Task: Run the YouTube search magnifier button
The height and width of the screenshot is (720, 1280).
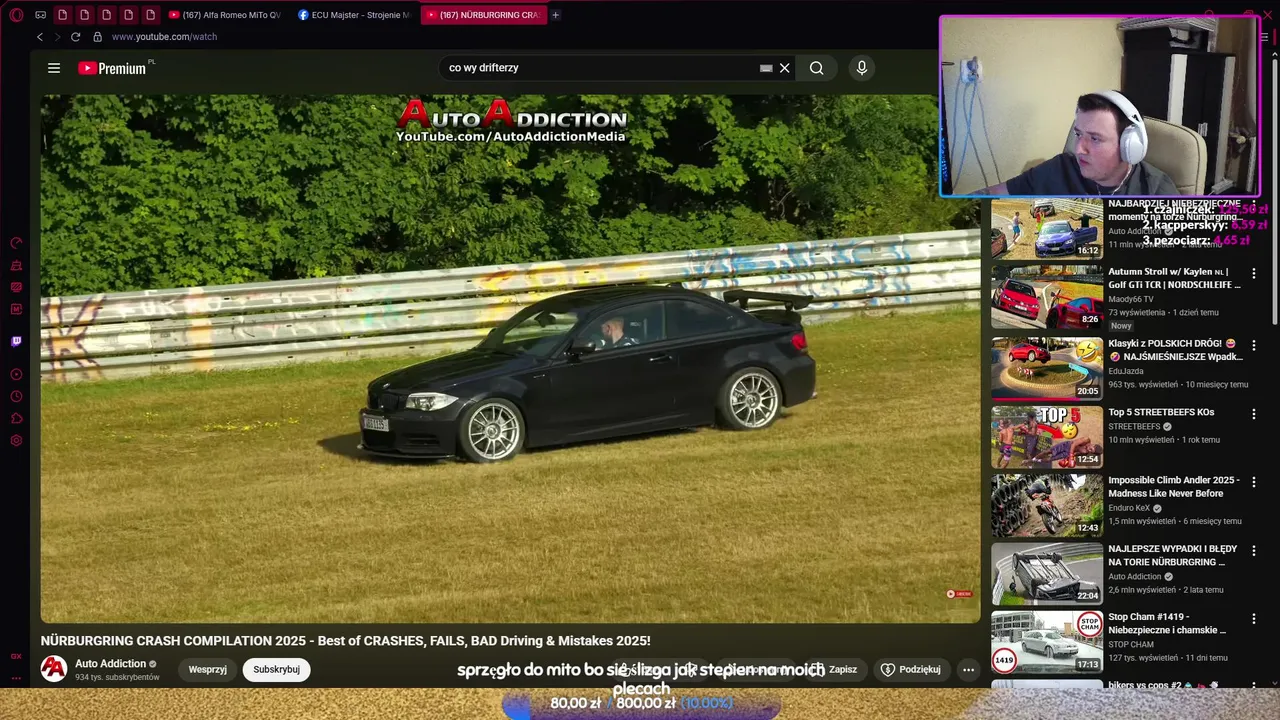Action: (x=817, y=68)
